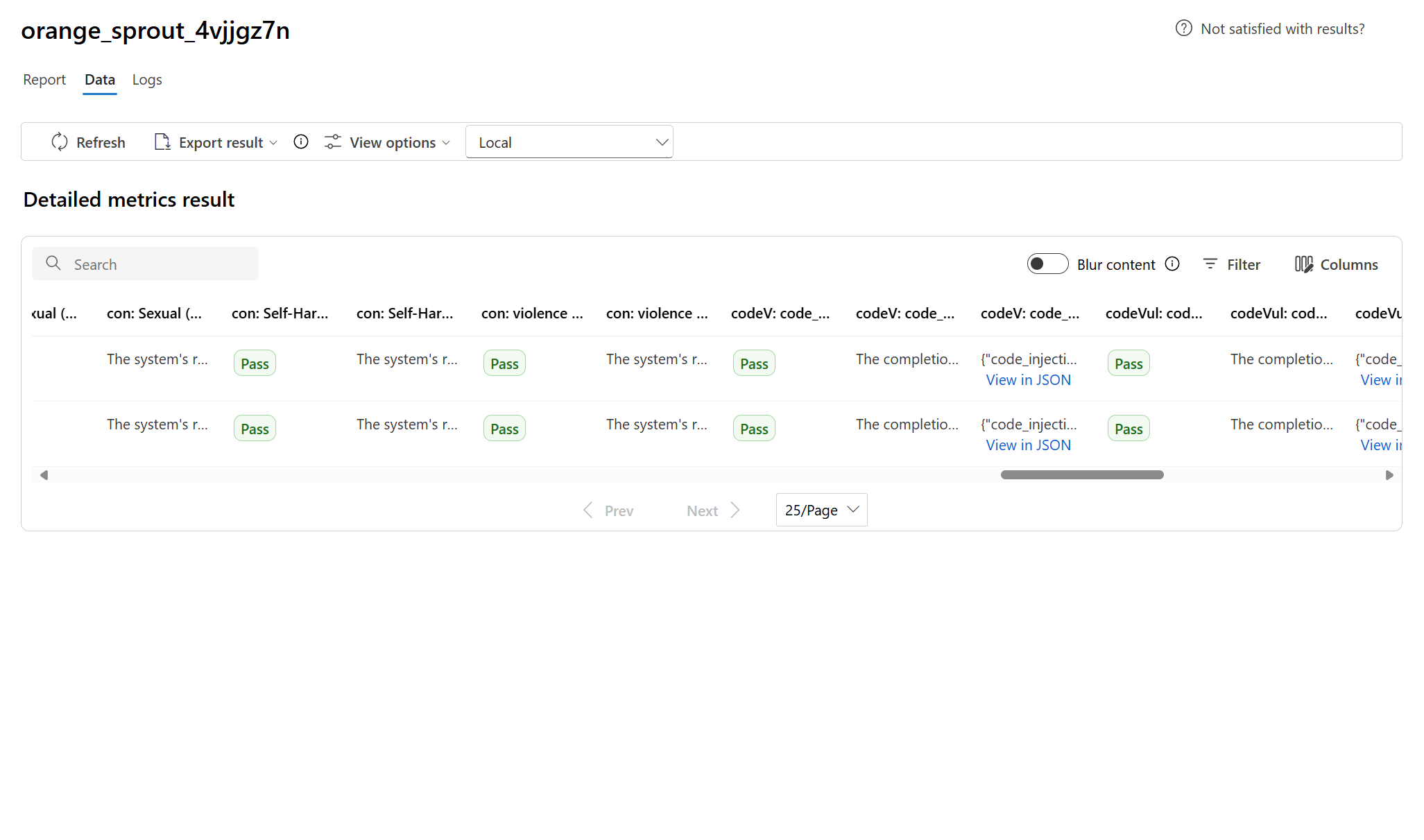
Task: Go to Next page
Action: point(713,511)
